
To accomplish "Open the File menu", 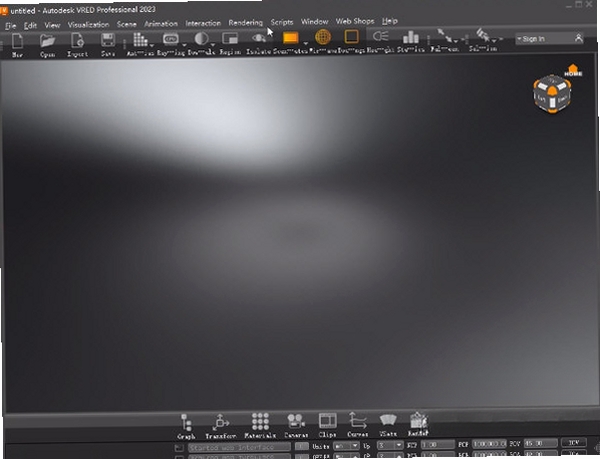I will 10,26.
